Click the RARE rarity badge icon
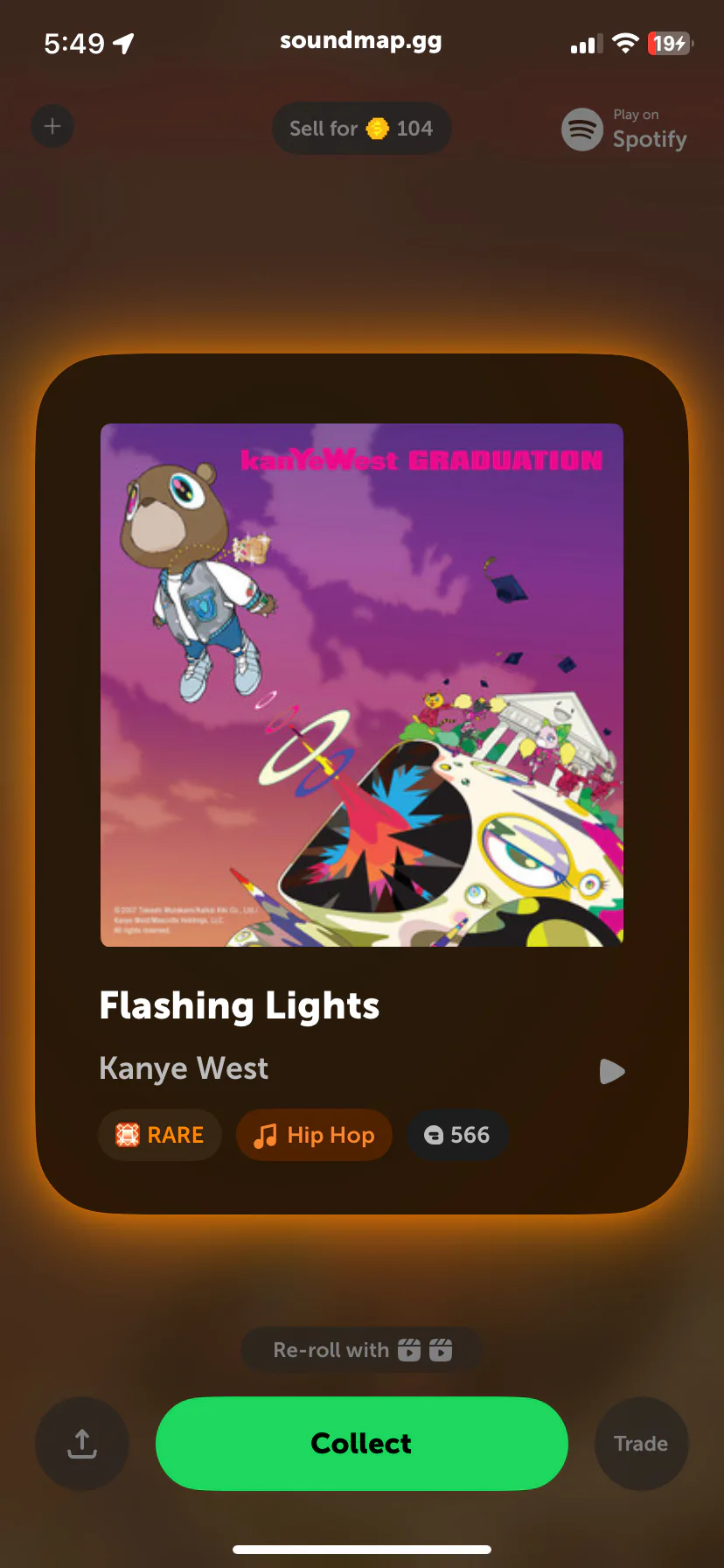This screenshot has width=724, height=1568. (128, 1135)
